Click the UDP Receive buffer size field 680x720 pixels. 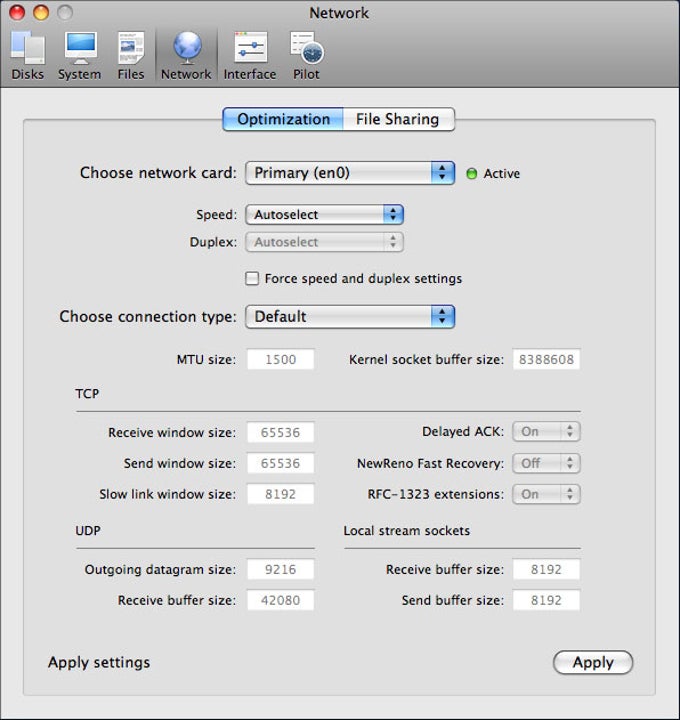281,600
